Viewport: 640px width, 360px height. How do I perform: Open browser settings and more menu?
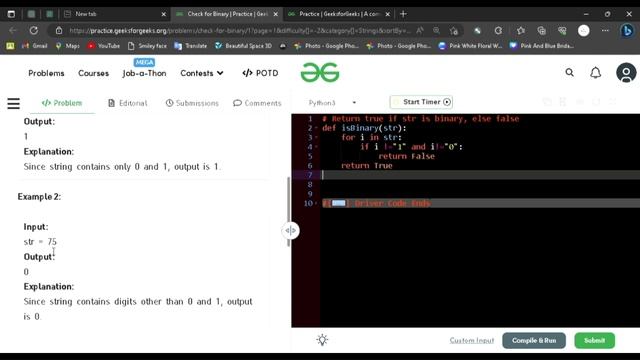point(605,31)
